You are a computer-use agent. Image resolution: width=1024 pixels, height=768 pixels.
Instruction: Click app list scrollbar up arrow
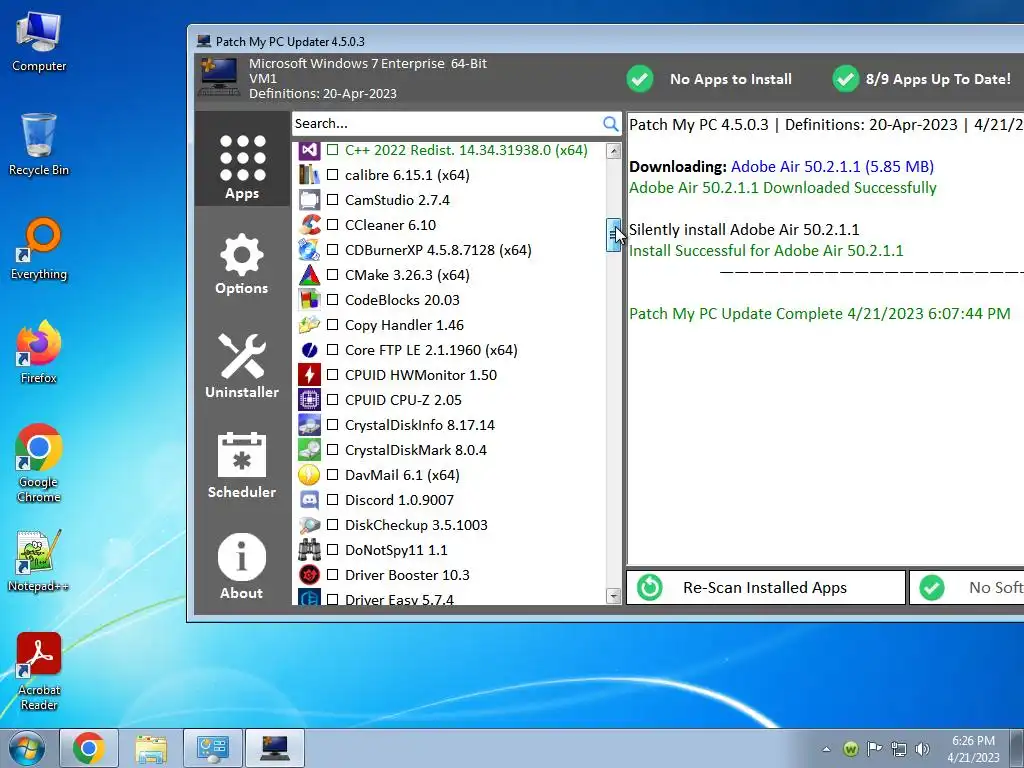[613, 151]
